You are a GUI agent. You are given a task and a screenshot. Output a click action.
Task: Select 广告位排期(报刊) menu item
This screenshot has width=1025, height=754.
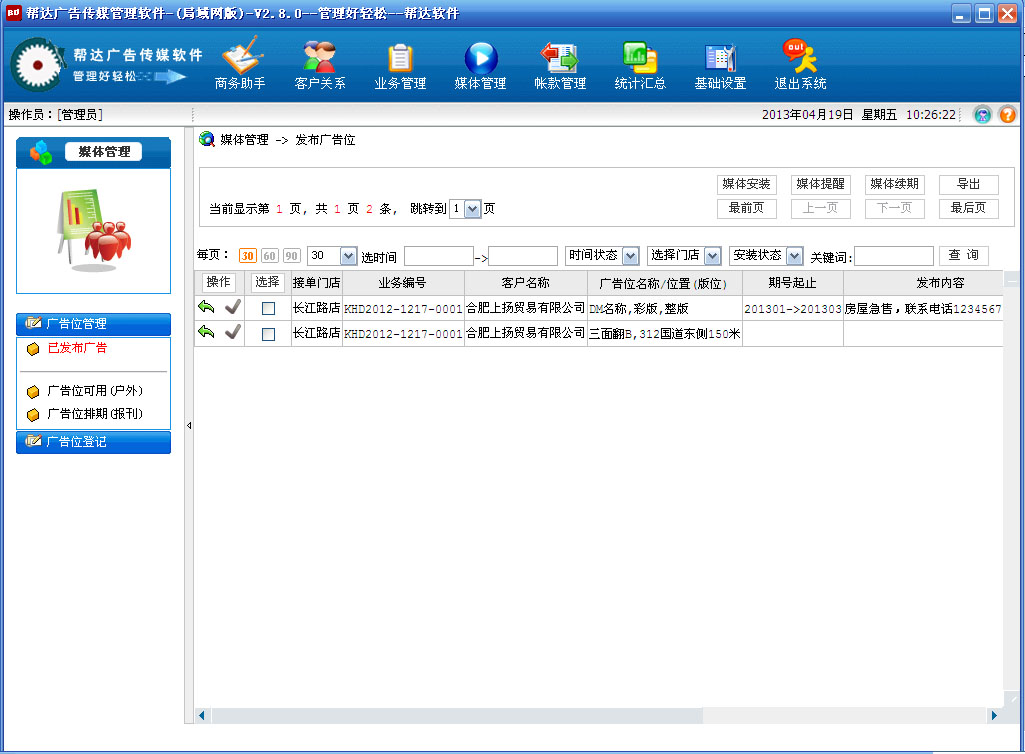pos(95,414)
